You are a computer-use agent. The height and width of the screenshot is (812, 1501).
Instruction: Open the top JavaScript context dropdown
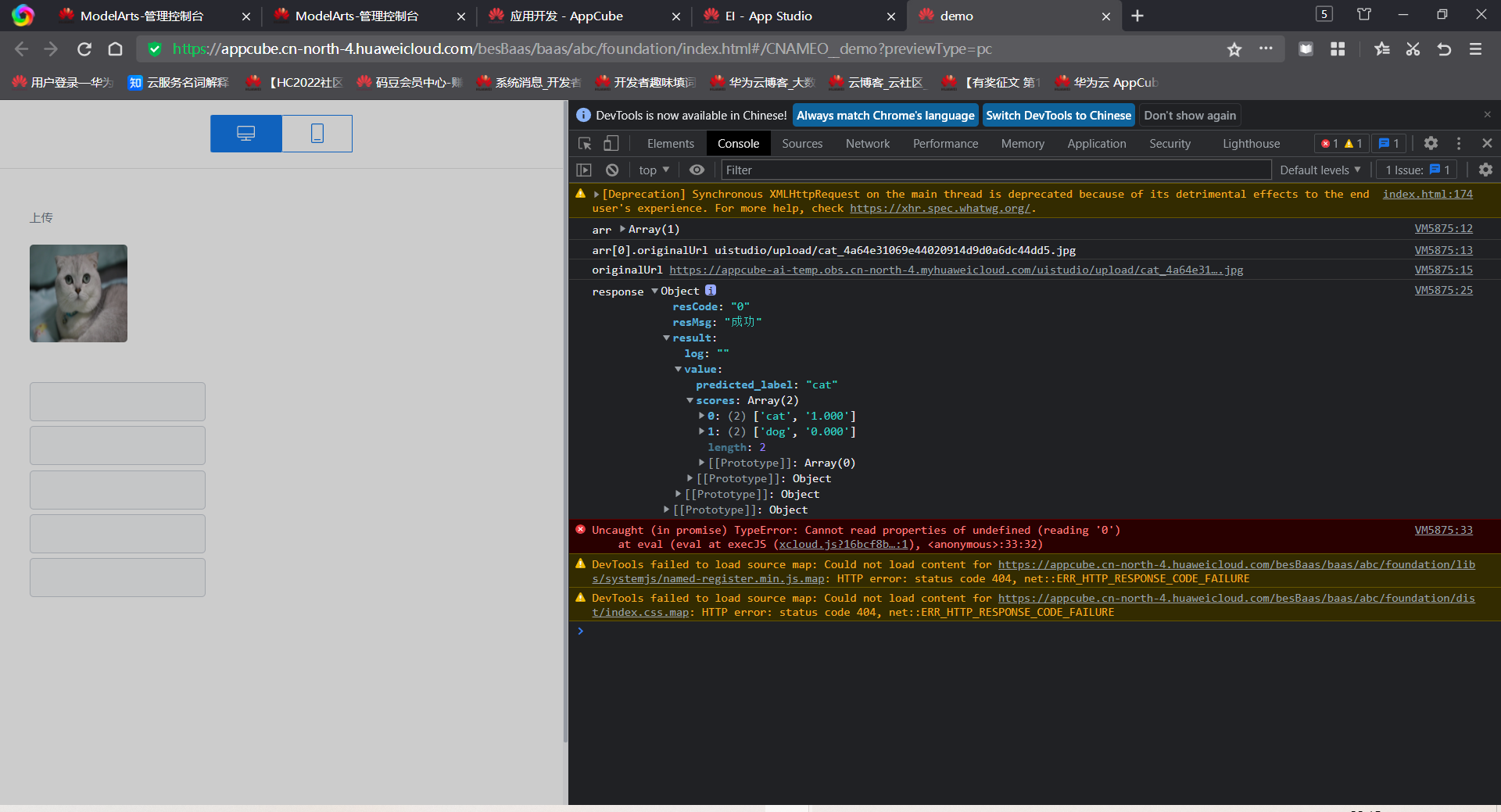tap(654, 170)
